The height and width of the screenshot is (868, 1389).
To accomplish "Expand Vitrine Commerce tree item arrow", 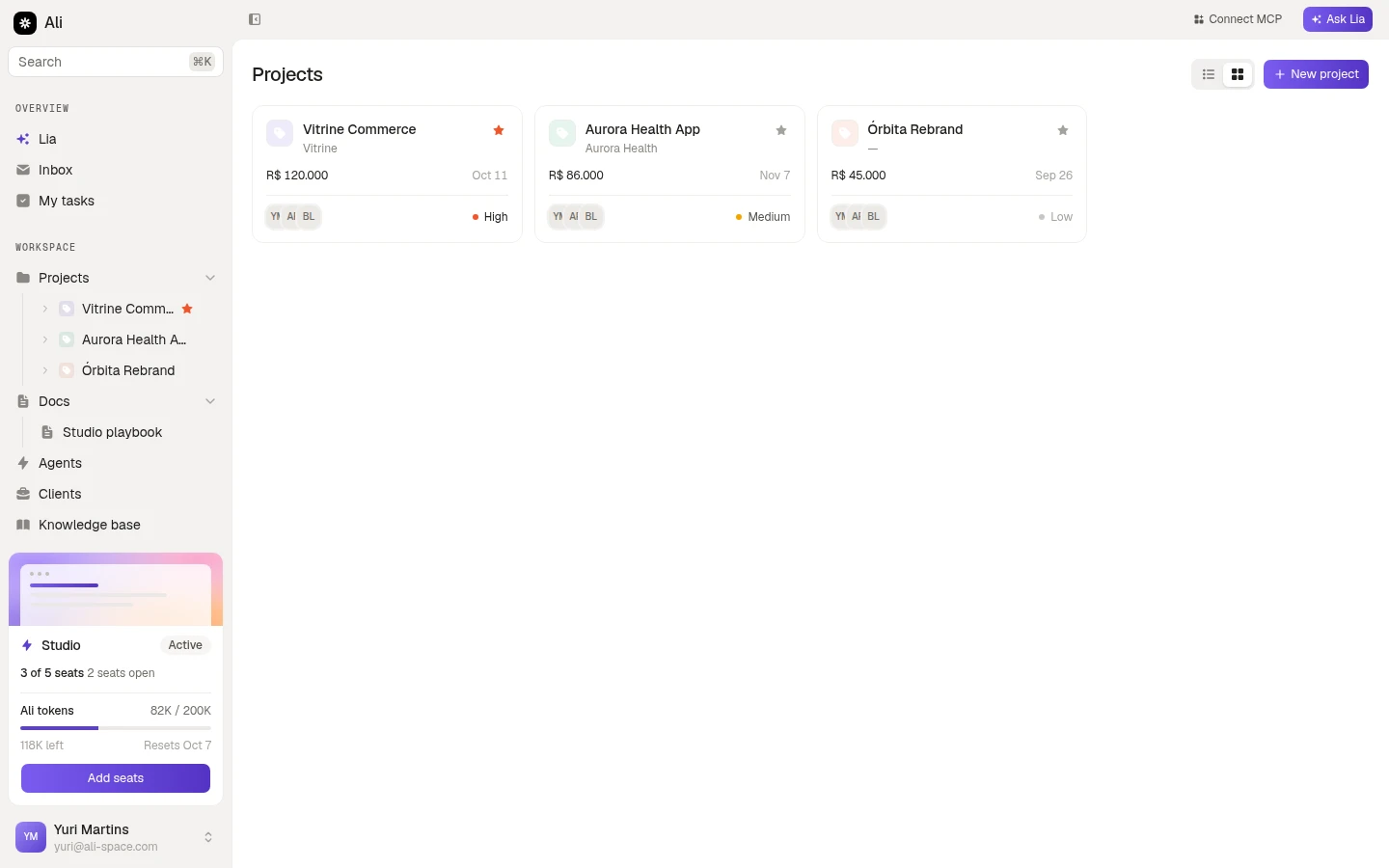I will [x=44, y=309].
